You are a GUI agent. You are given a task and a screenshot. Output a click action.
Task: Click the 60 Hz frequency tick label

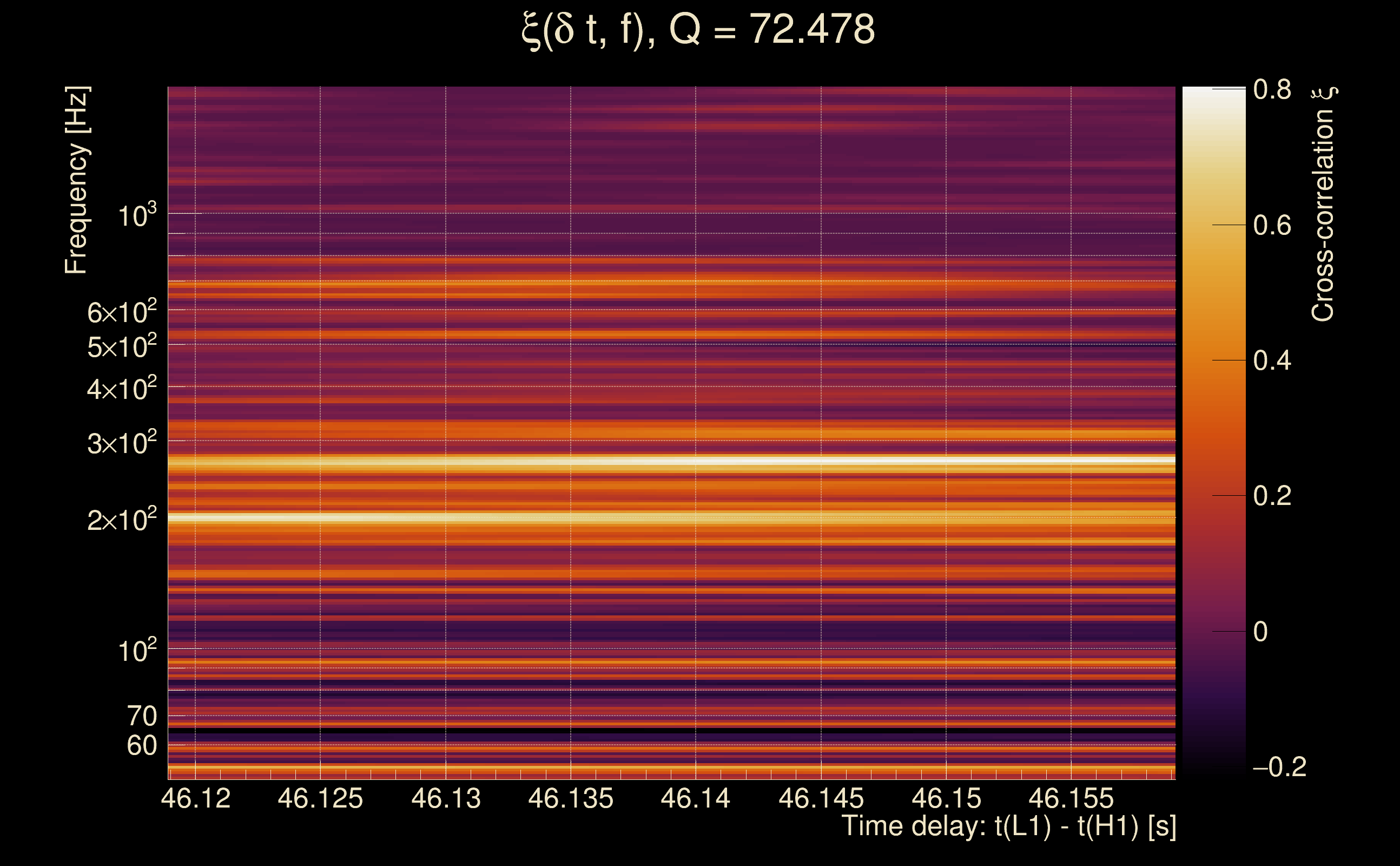141,746
